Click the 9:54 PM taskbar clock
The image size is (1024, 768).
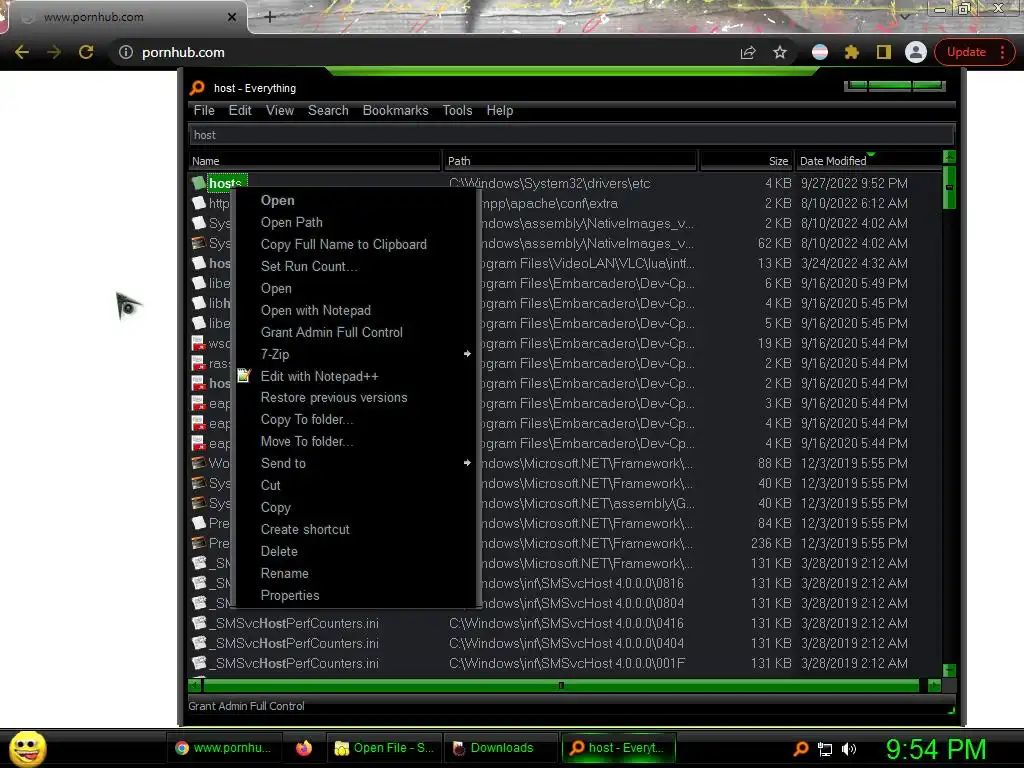pos(936,749)
